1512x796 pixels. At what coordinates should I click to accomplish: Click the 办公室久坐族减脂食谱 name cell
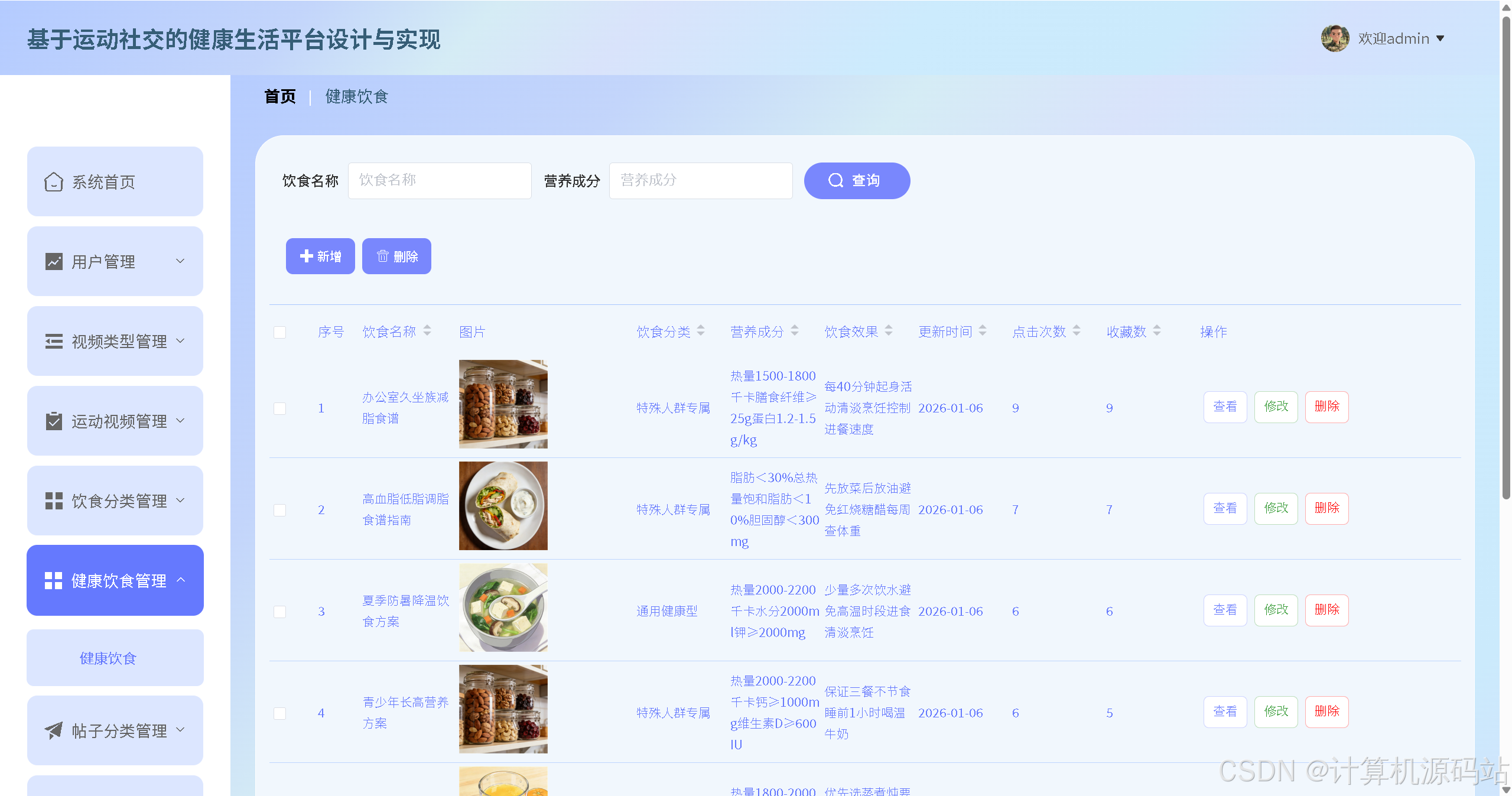[x=405, y=408]
